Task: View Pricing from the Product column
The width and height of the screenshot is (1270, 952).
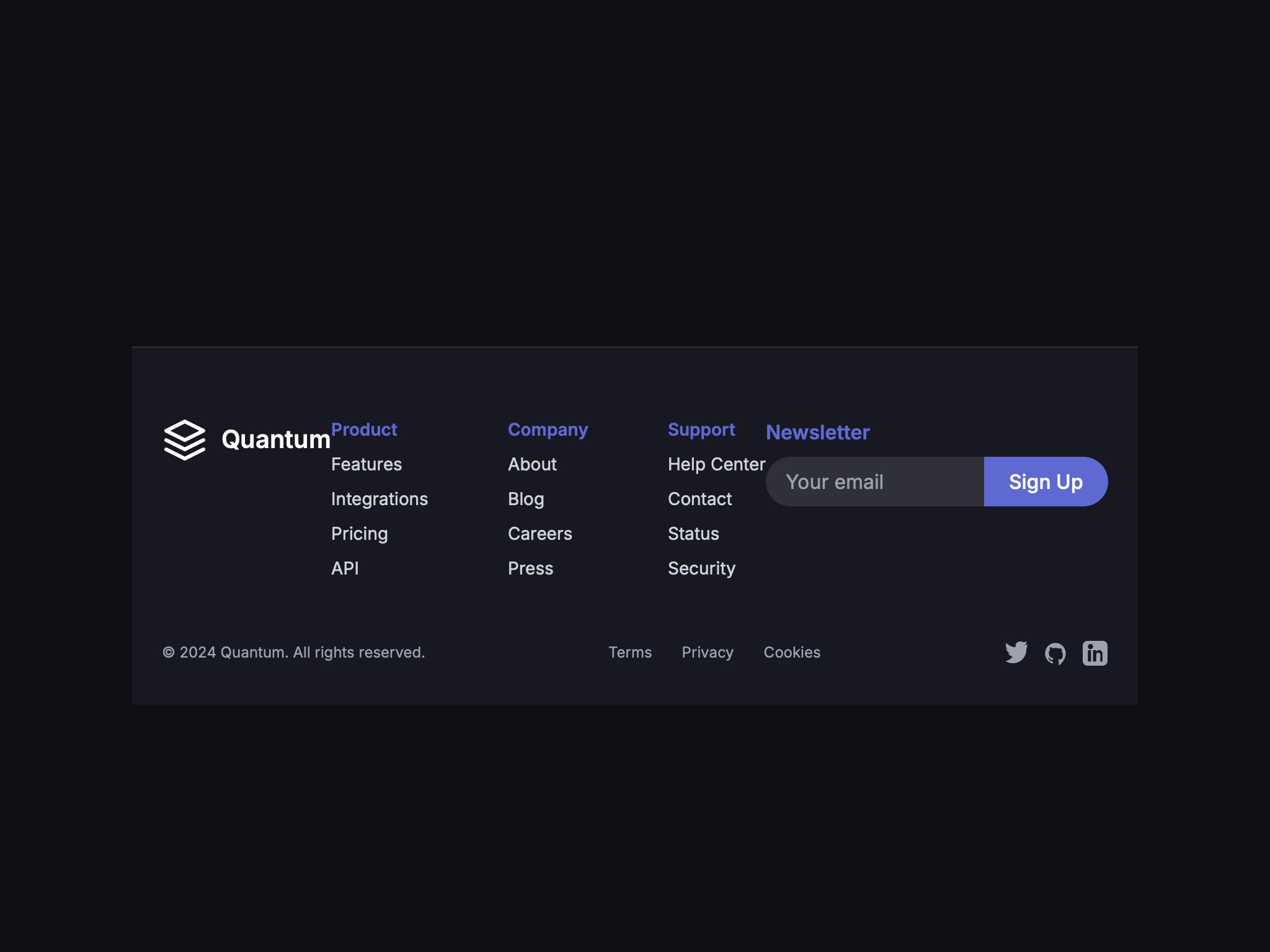Action: coord(360,533)
